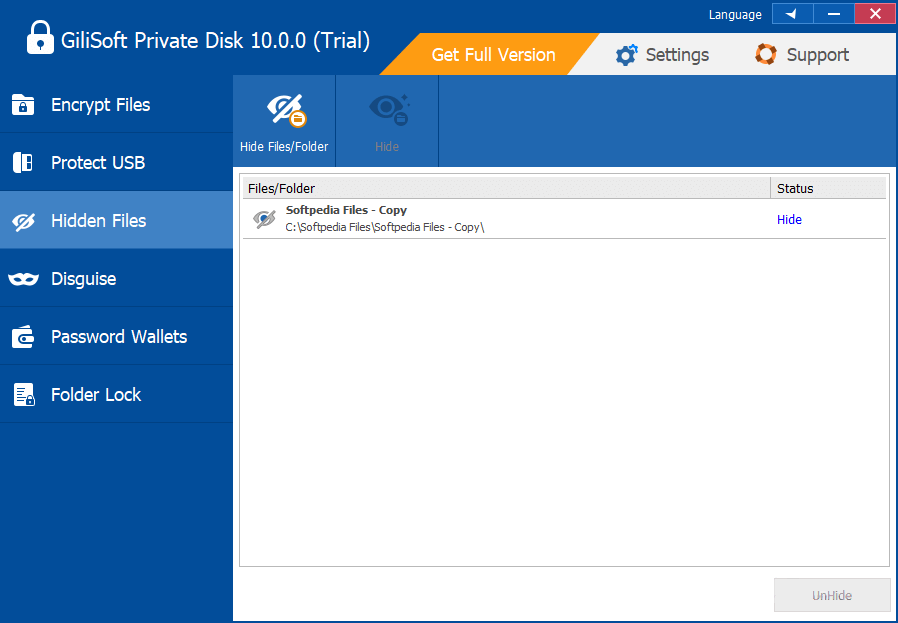The image size is (898, 623).
Task: Select the Softpedia Files - Copy entry
Action: pos(346,211)
